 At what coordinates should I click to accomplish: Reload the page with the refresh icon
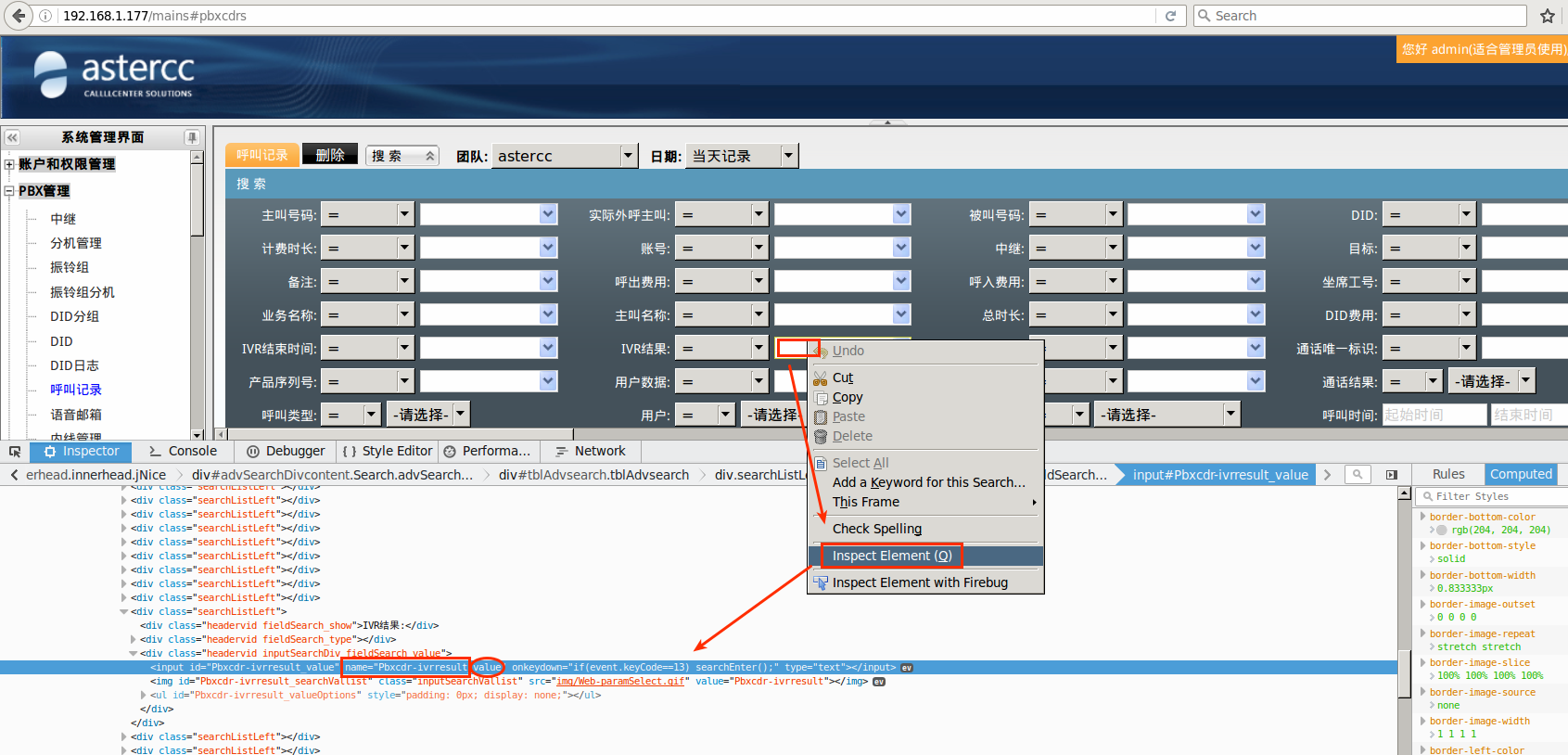tap(1170, 16)
